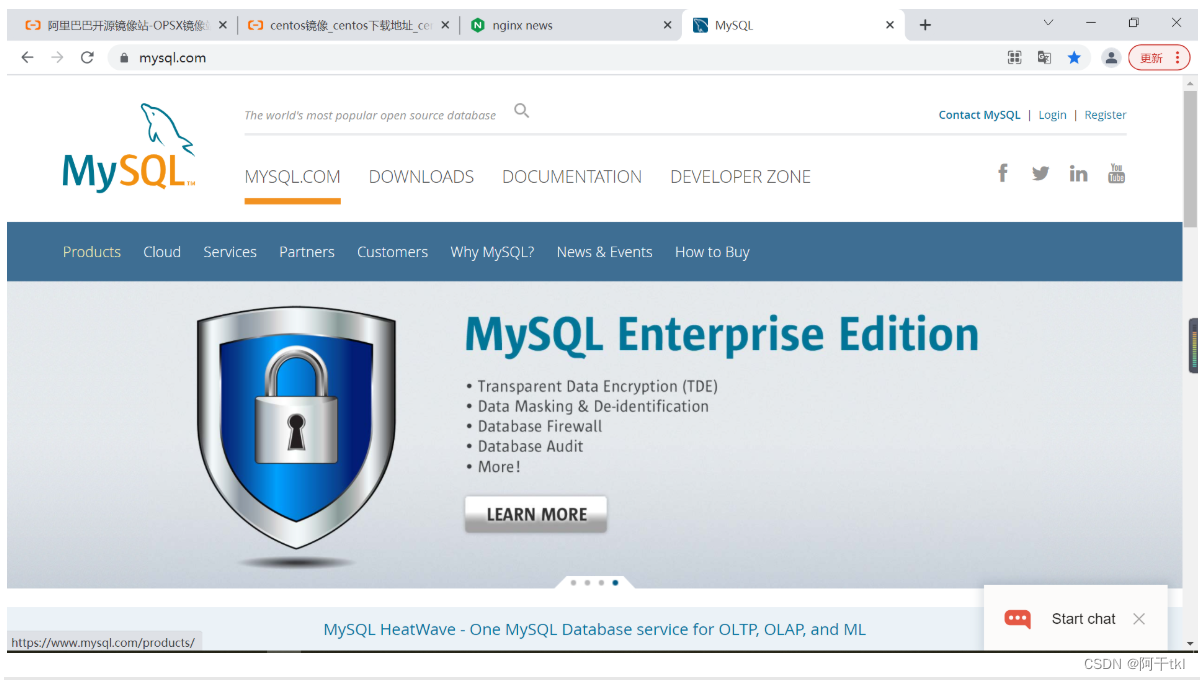The height and width of the screenshot is (680, 1200).
Task: Dismiss the Start chat popup
Action: click(1138, 619)
